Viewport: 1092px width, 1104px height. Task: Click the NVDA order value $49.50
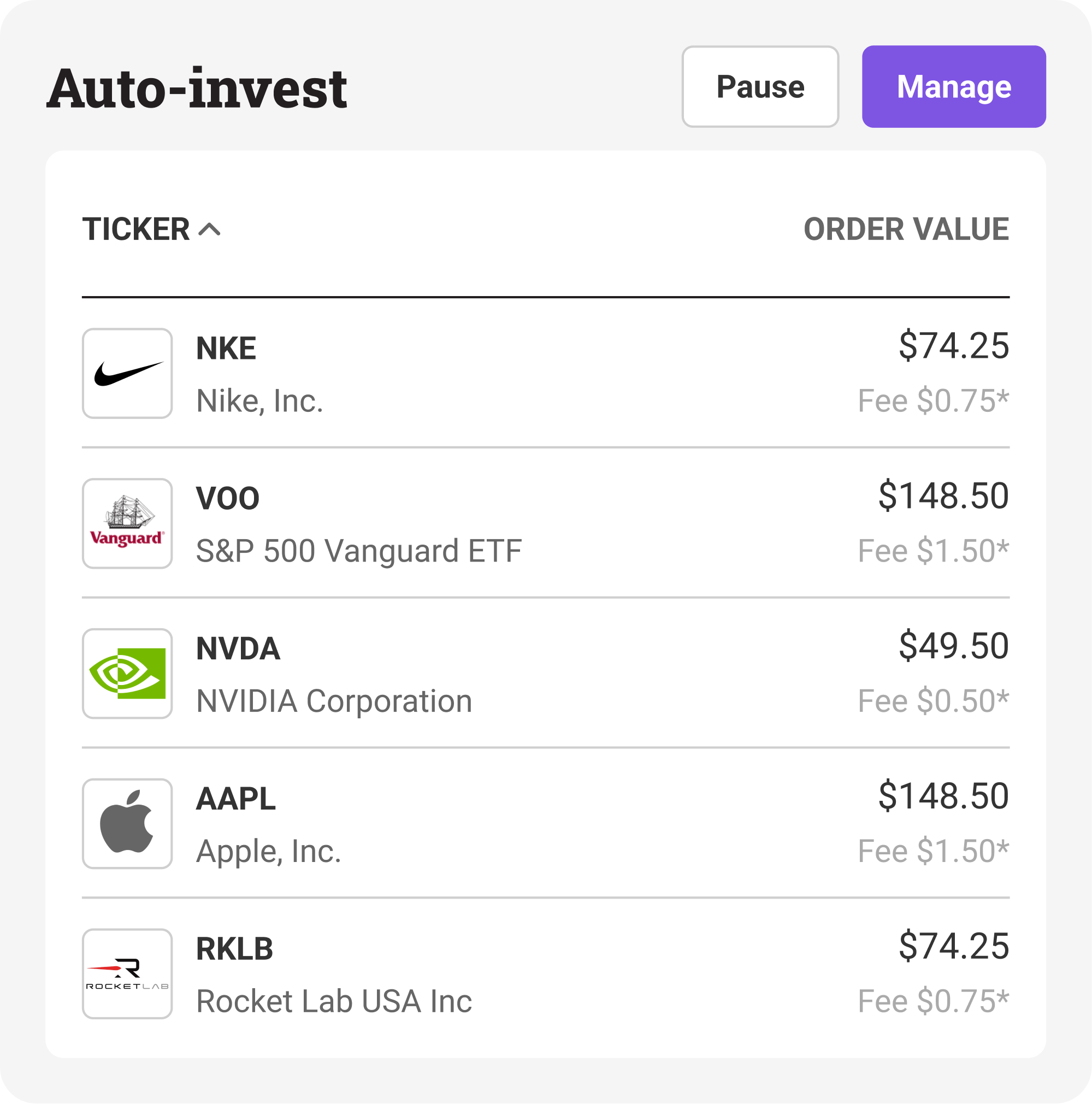click(953, 646)
